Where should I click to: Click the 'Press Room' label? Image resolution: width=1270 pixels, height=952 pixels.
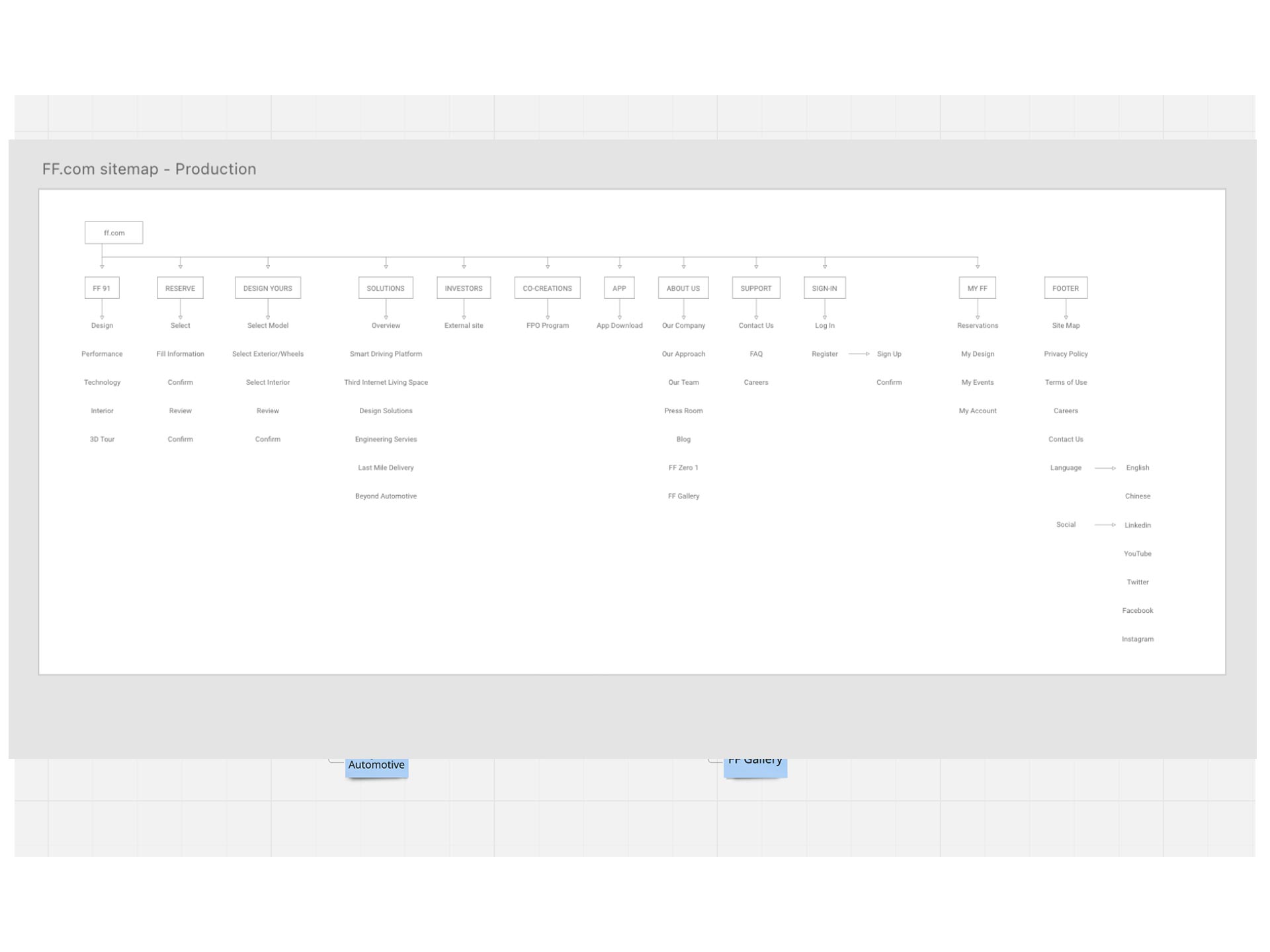(x=683, y=411)
